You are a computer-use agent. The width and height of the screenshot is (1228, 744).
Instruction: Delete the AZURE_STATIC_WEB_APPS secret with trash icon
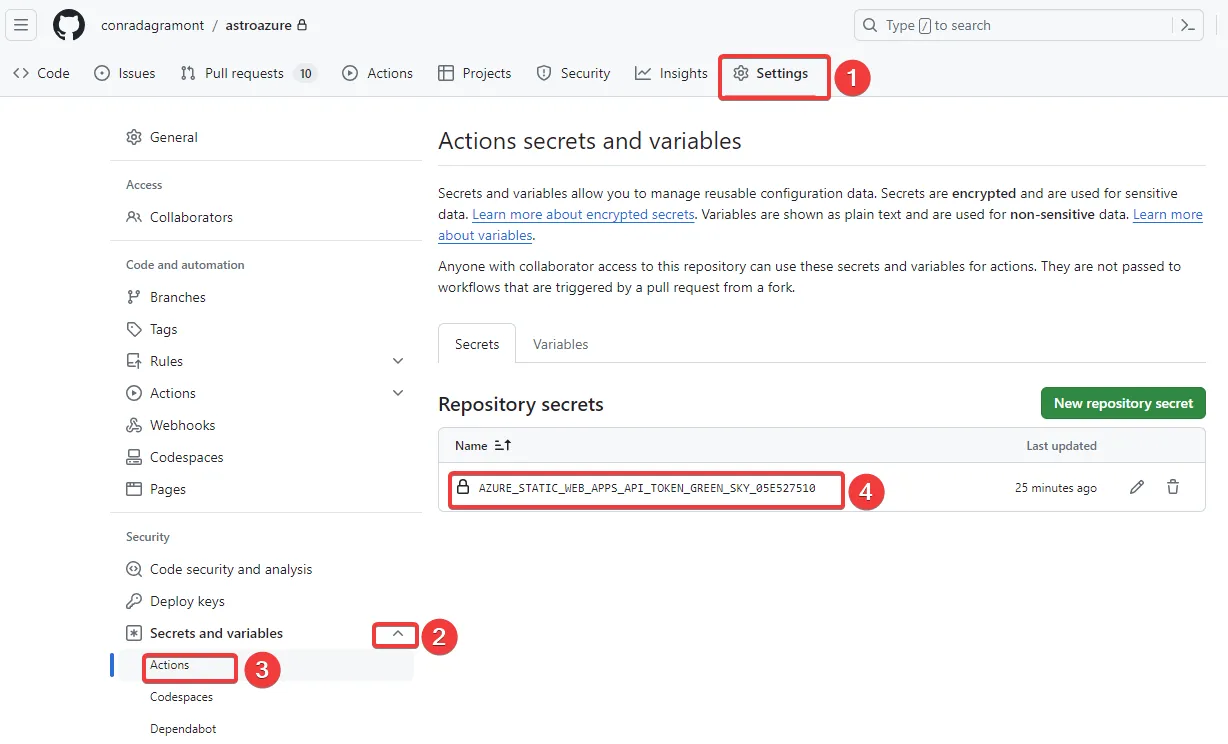point(1173,487)
